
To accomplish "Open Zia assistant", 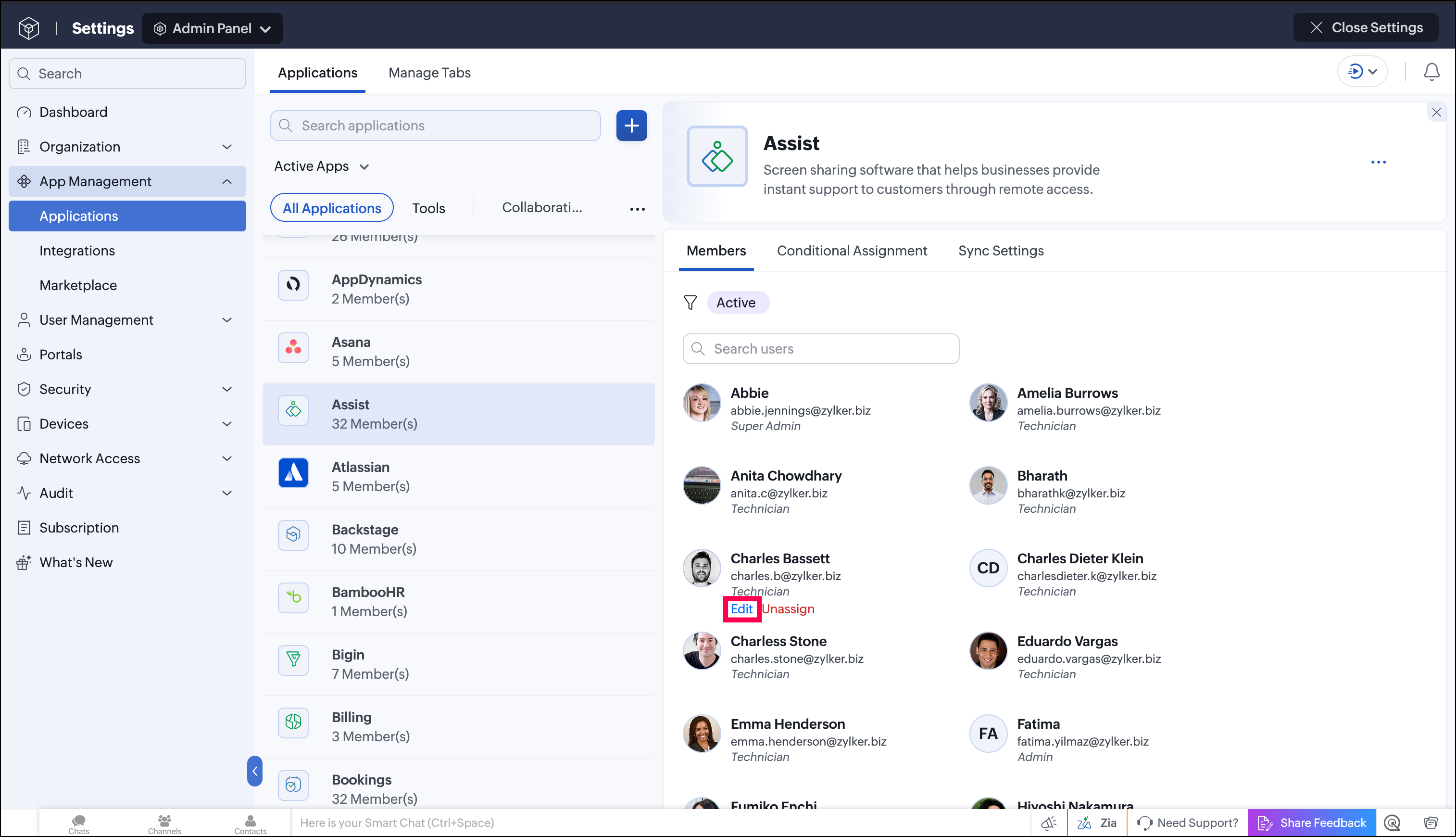I will tap(1097, 823).
